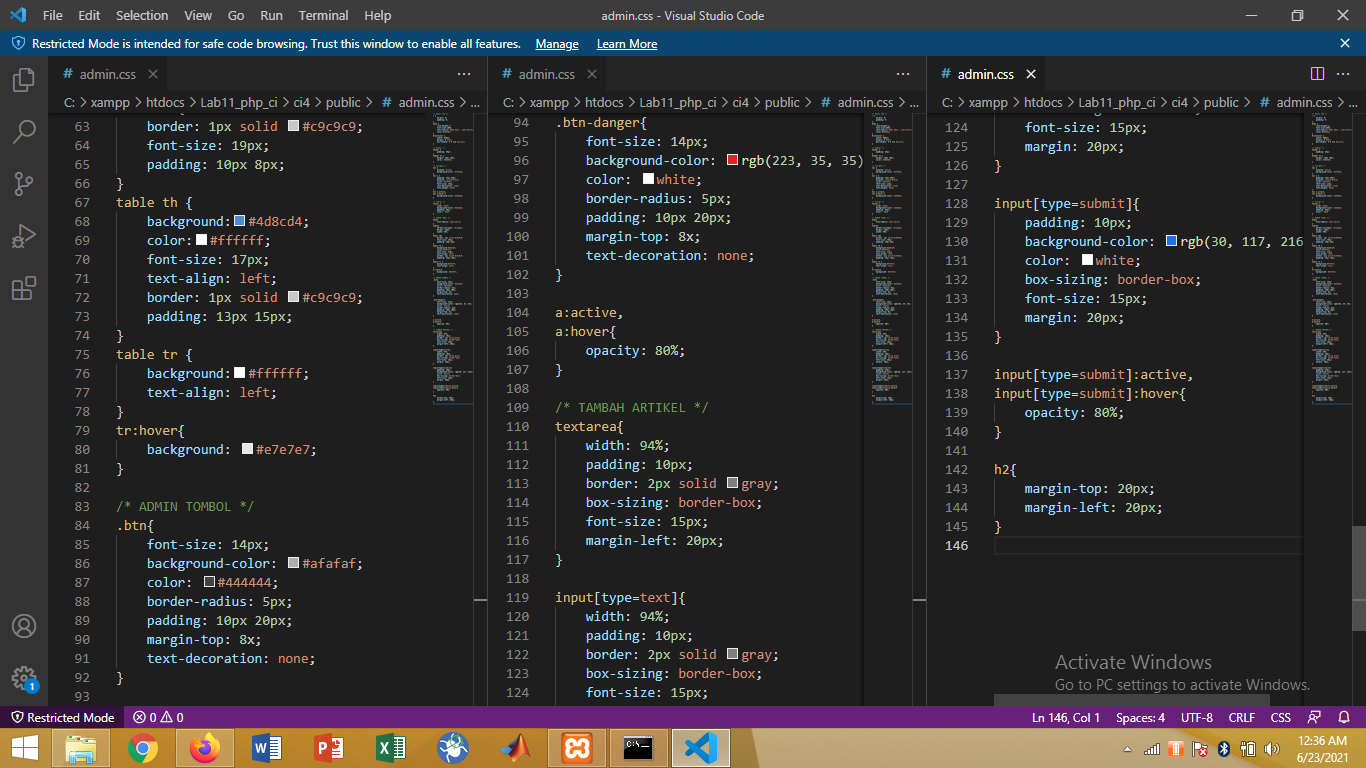Open the Notifications bell in status bar
1366x768 pixels.
[x=1343, y=717]
